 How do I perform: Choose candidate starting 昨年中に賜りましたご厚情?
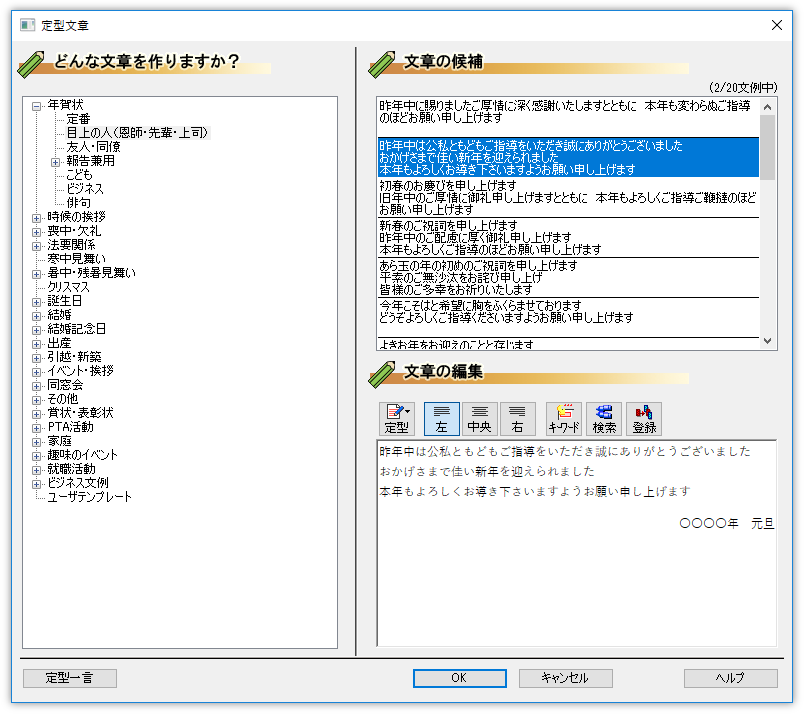568,117
